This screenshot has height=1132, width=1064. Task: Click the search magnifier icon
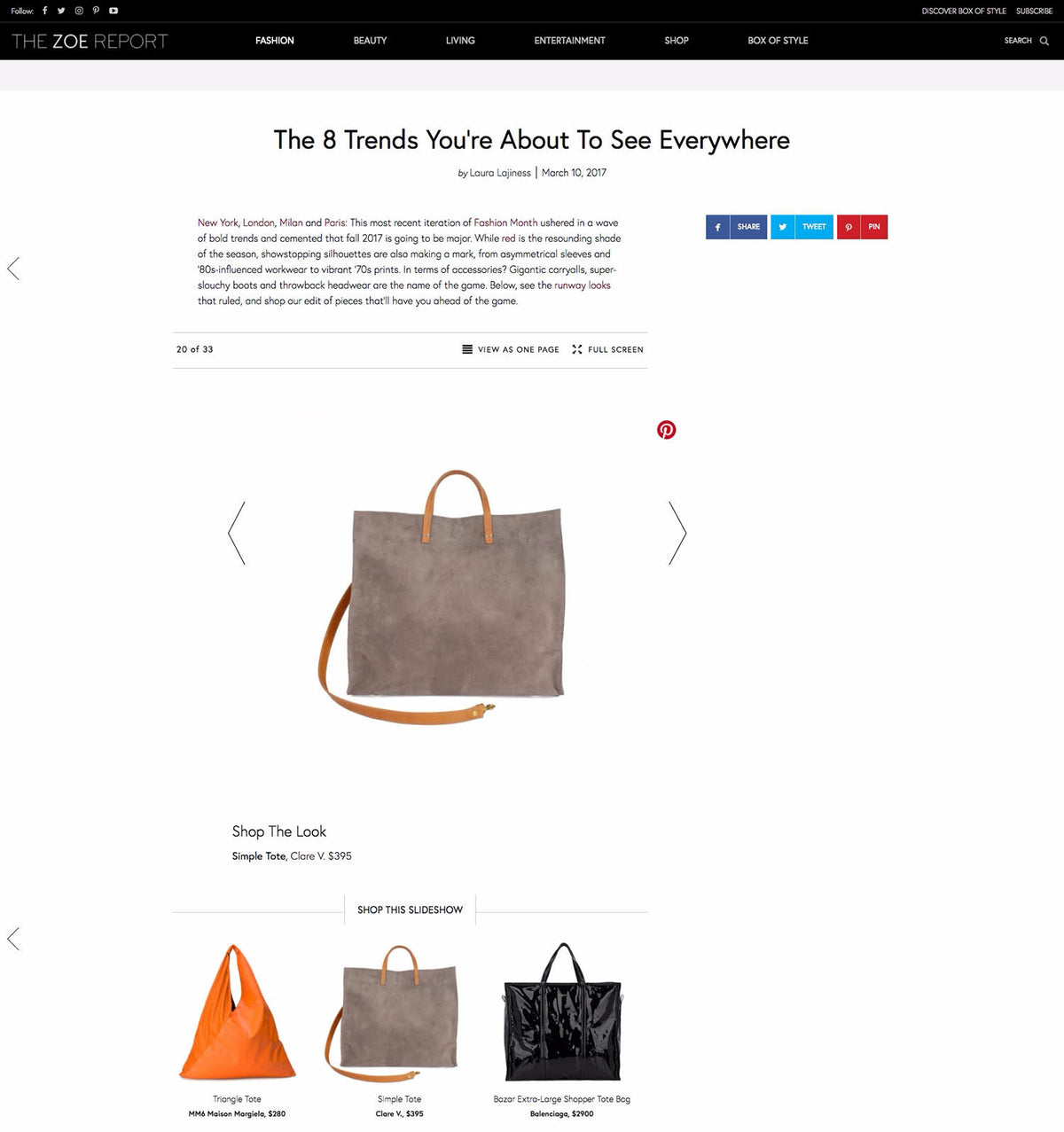pyautogui.click(x=1044, y=41)
